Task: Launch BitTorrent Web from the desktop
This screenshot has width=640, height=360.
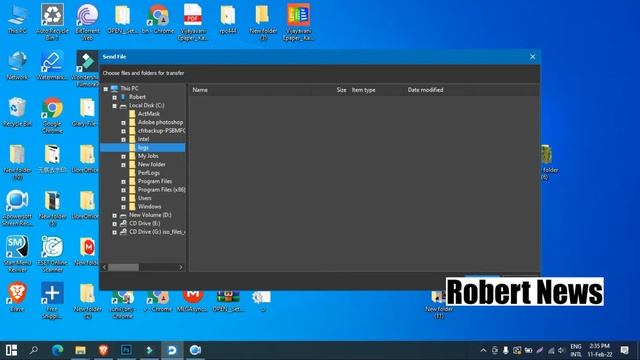Action: click(x=87, y=21)
